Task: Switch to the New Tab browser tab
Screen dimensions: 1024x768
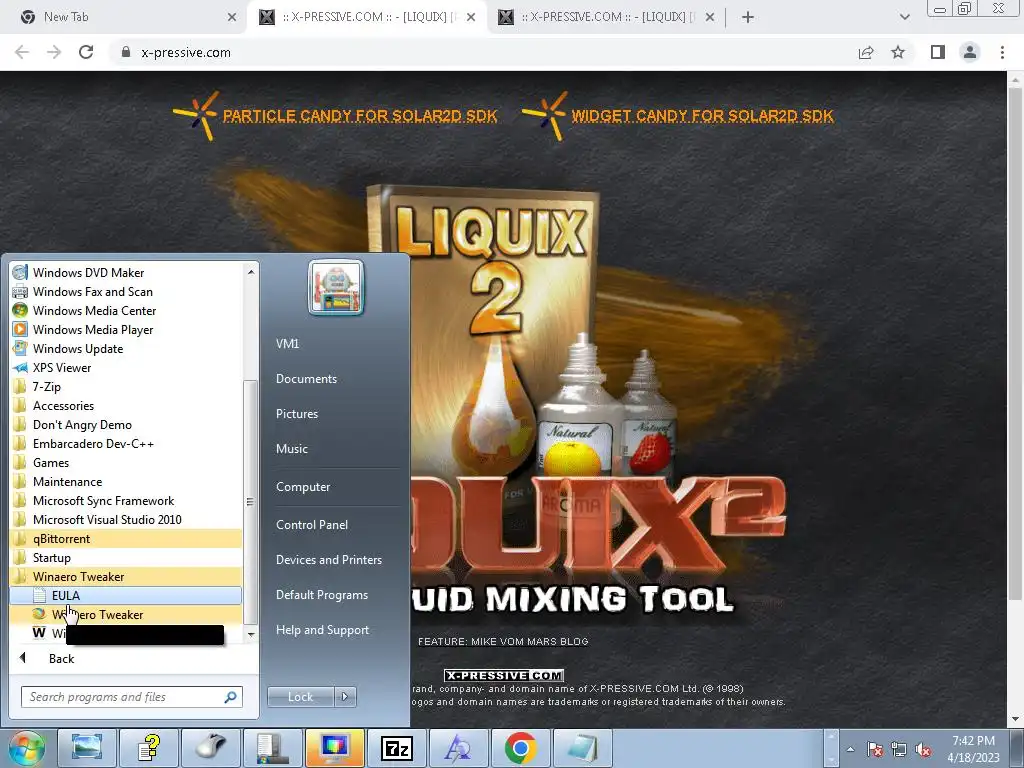Action: 124,17
